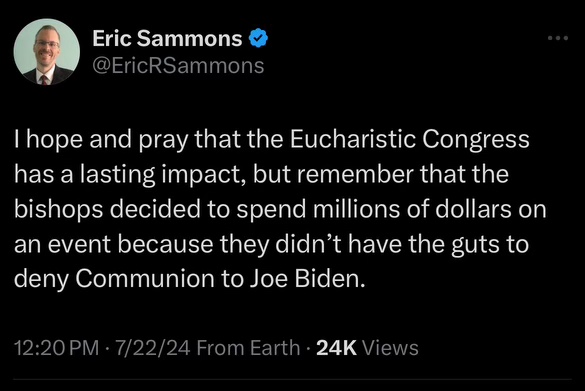Open the @EricRSammons handle link
585x391 pixels.
coord(178,66)
